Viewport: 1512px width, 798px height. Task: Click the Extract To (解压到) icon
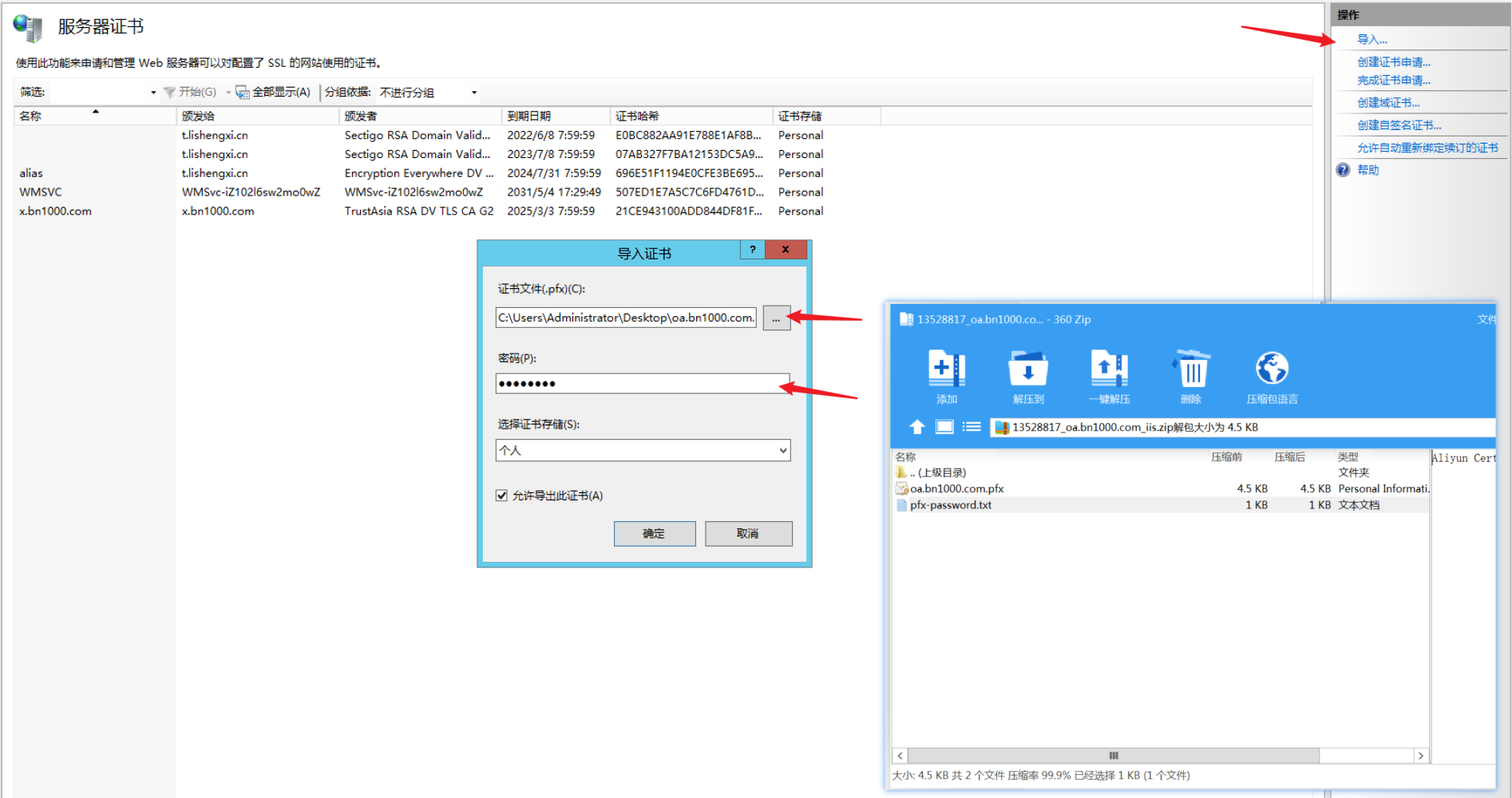[x=1028, y=369]
